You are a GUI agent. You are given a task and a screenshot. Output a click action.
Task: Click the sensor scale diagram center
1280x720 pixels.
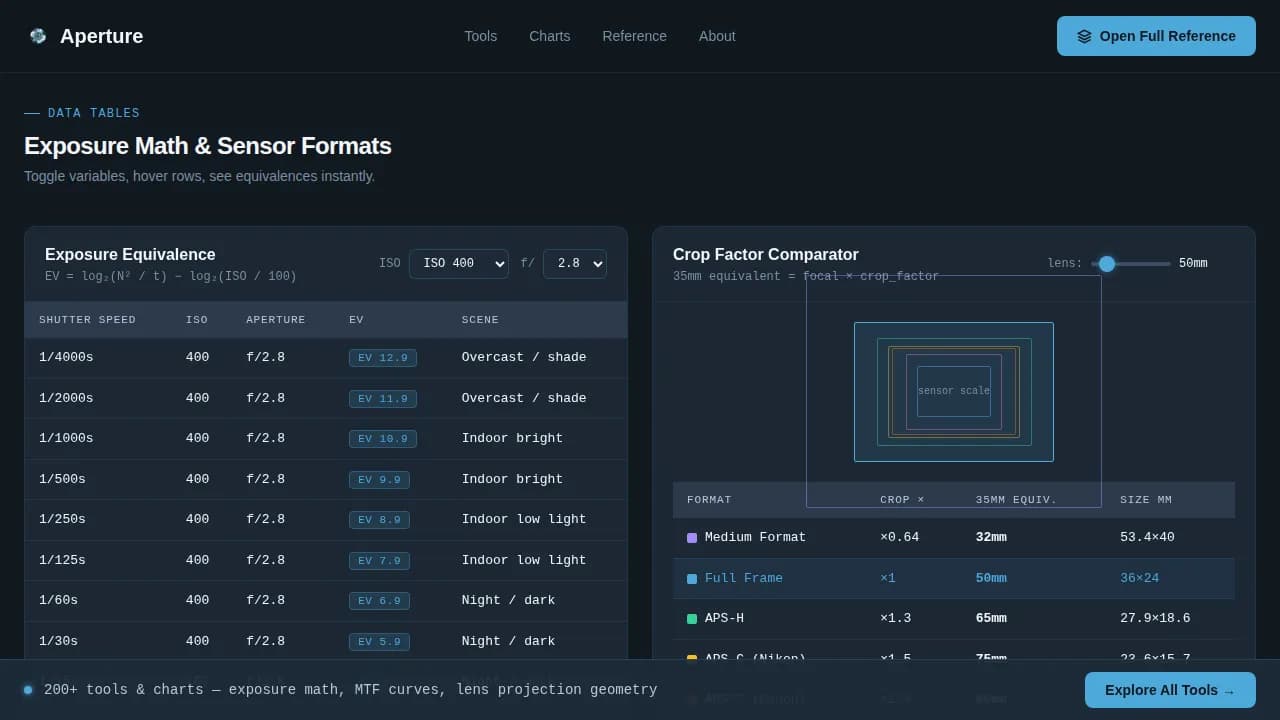[x=954, y=391]
